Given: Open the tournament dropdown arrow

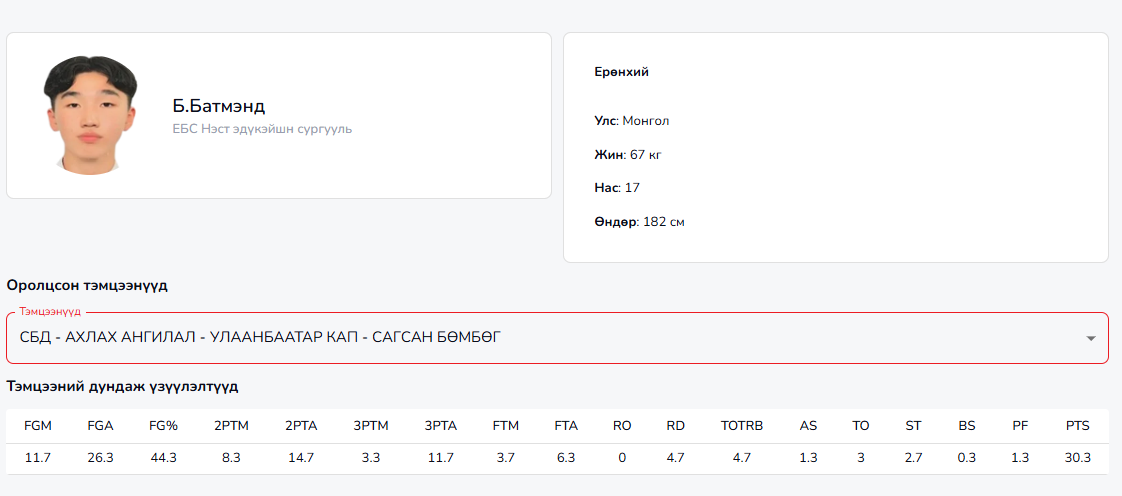Looking at the screenshot, I should pos(1090,338).
